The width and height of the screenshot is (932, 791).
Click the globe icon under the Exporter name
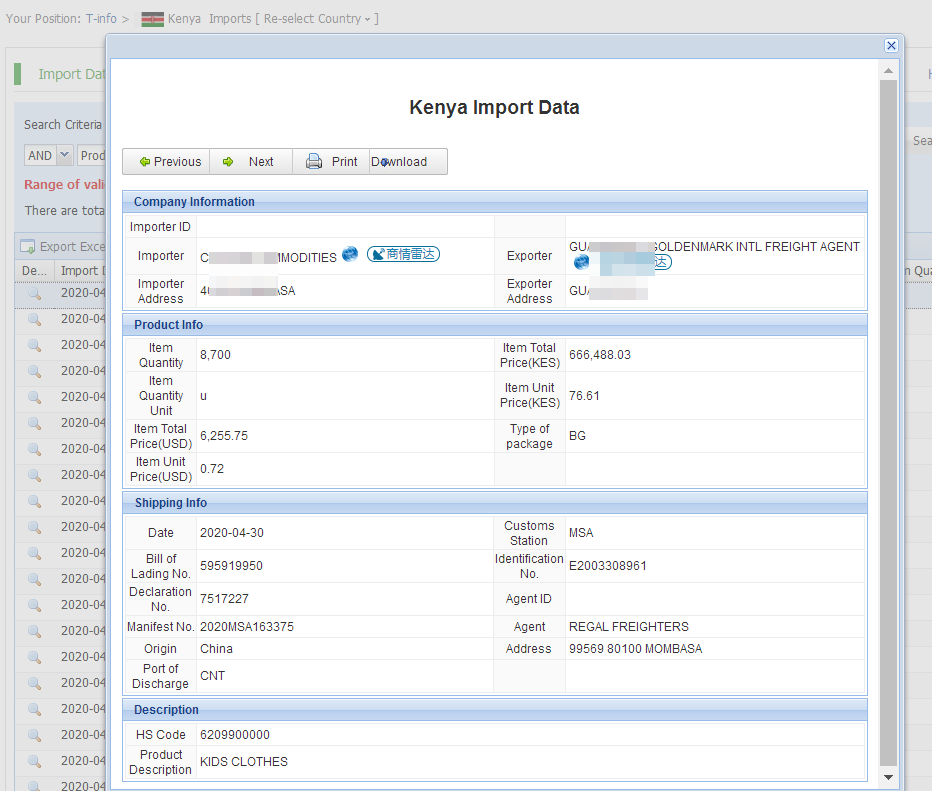click(x=581, y=262)
